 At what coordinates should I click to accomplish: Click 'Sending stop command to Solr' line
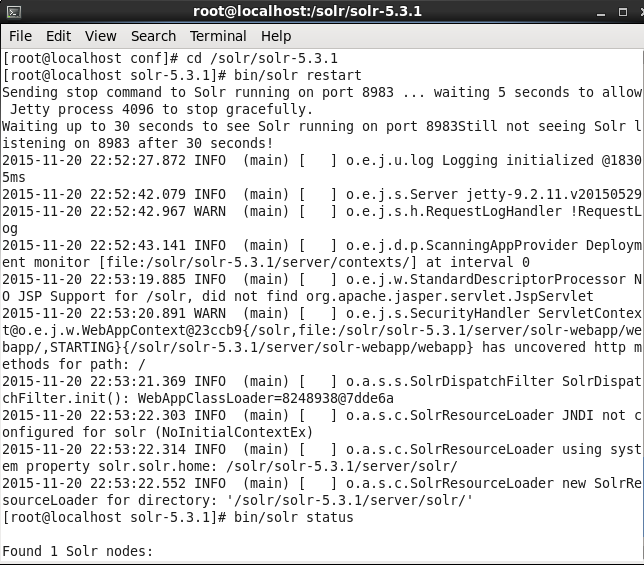322,92
